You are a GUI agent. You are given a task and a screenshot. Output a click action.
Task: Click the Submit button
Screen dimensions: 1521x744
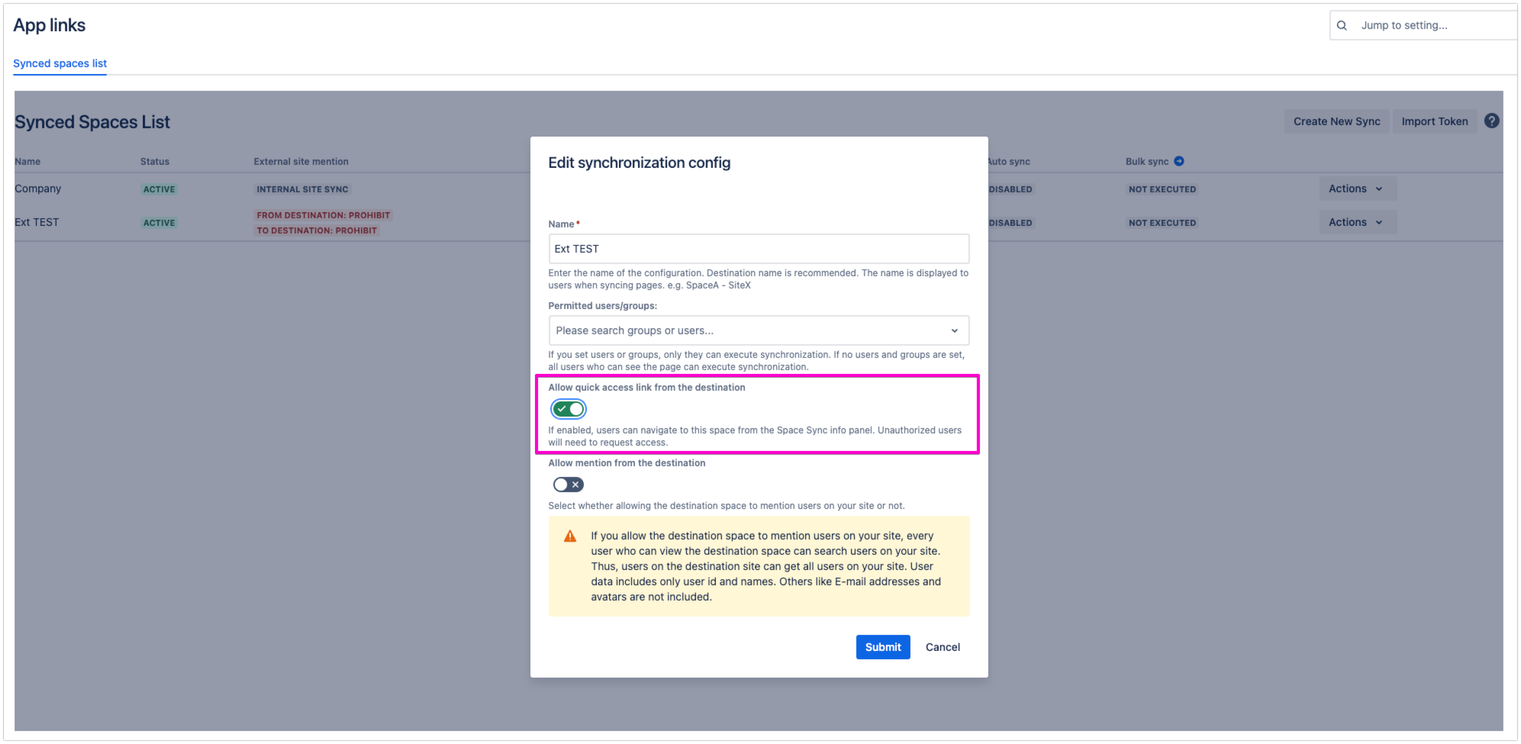[x=882, y=647]
